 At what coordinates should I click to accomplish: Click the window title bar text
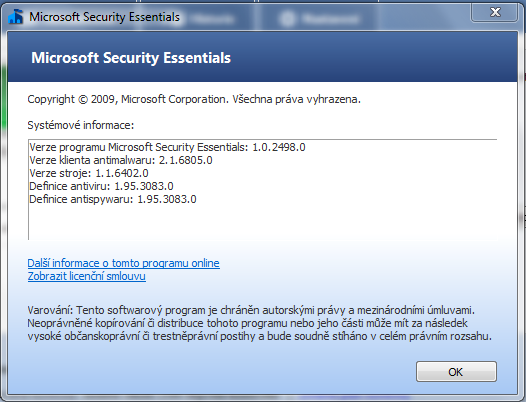(x=104, y=17)
